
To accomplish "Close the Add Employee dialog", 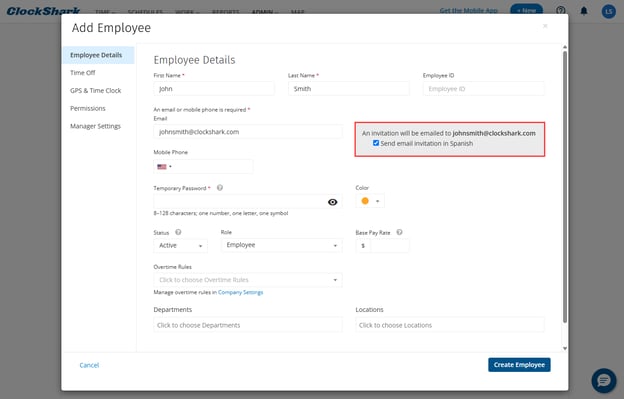I will point(545,26).
